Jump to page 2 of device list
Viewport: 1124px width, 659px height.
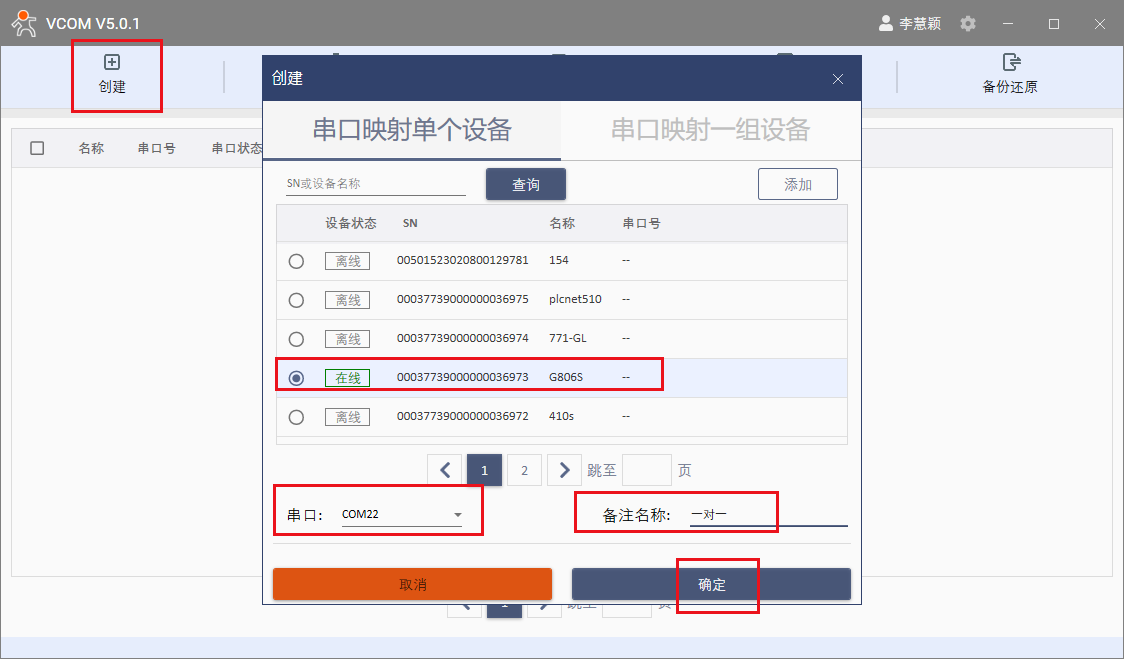tap(524, 470)
